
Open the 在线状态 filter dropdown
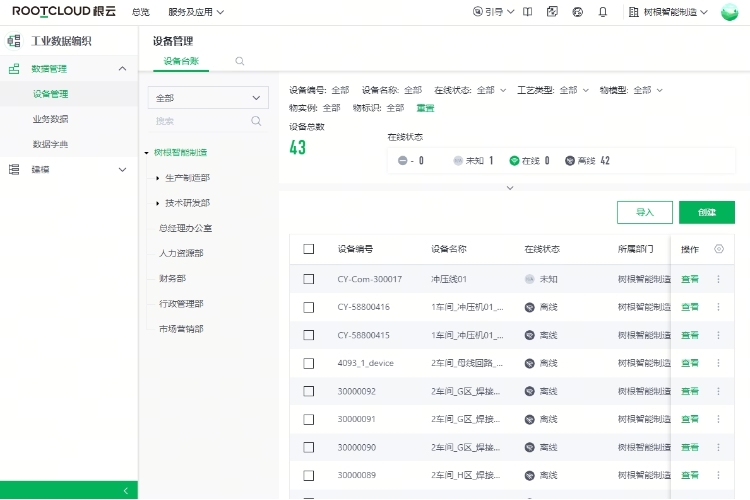coord(477,90)
